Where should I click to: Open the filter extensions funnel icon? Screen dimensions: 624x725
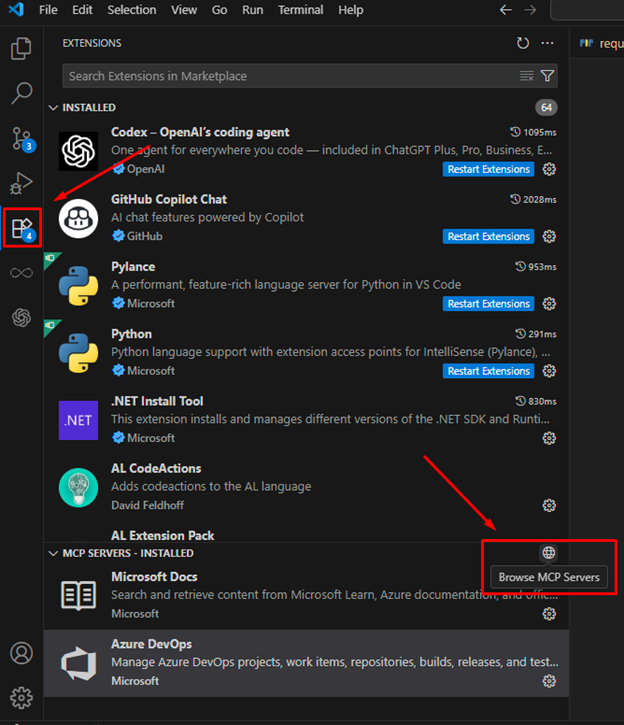[x=547, y=76]
